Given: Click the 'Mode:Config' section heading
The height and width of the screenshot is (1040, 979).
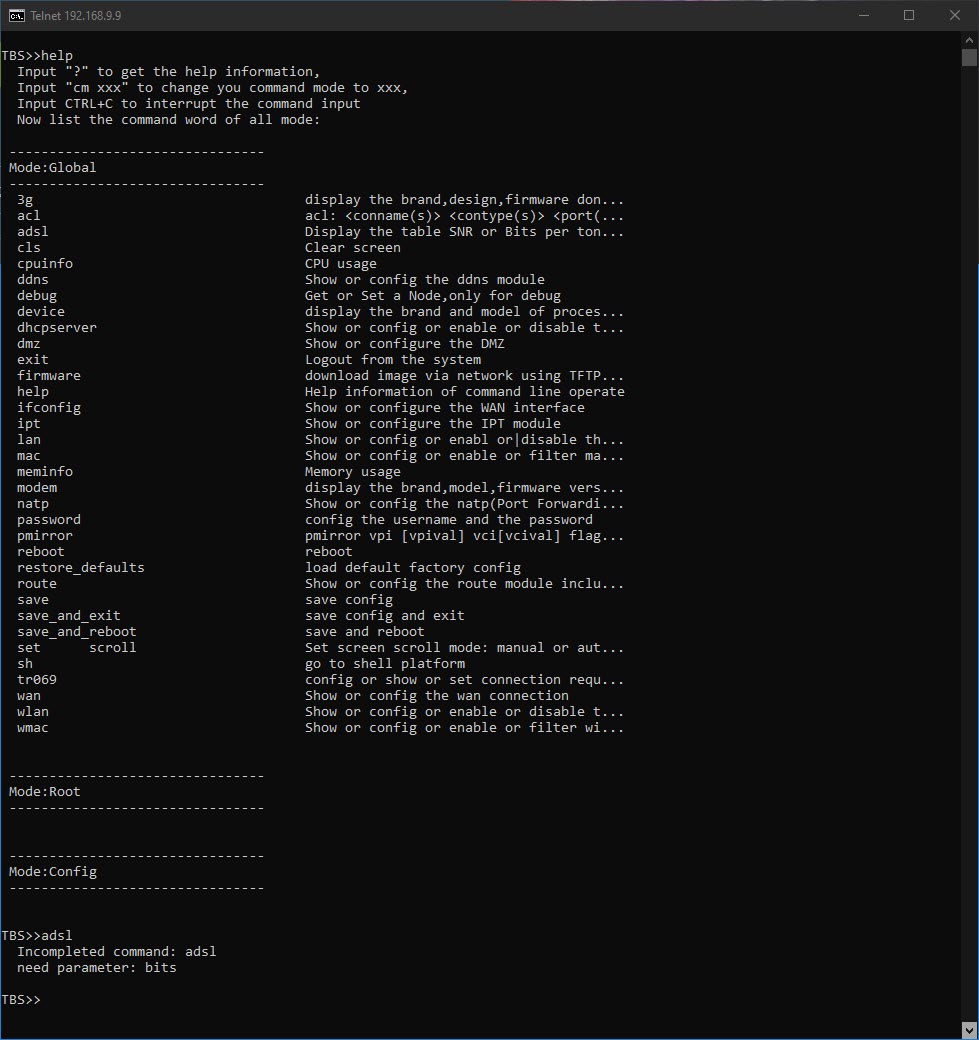Looking at the screenshot, I should coord(52,872).
